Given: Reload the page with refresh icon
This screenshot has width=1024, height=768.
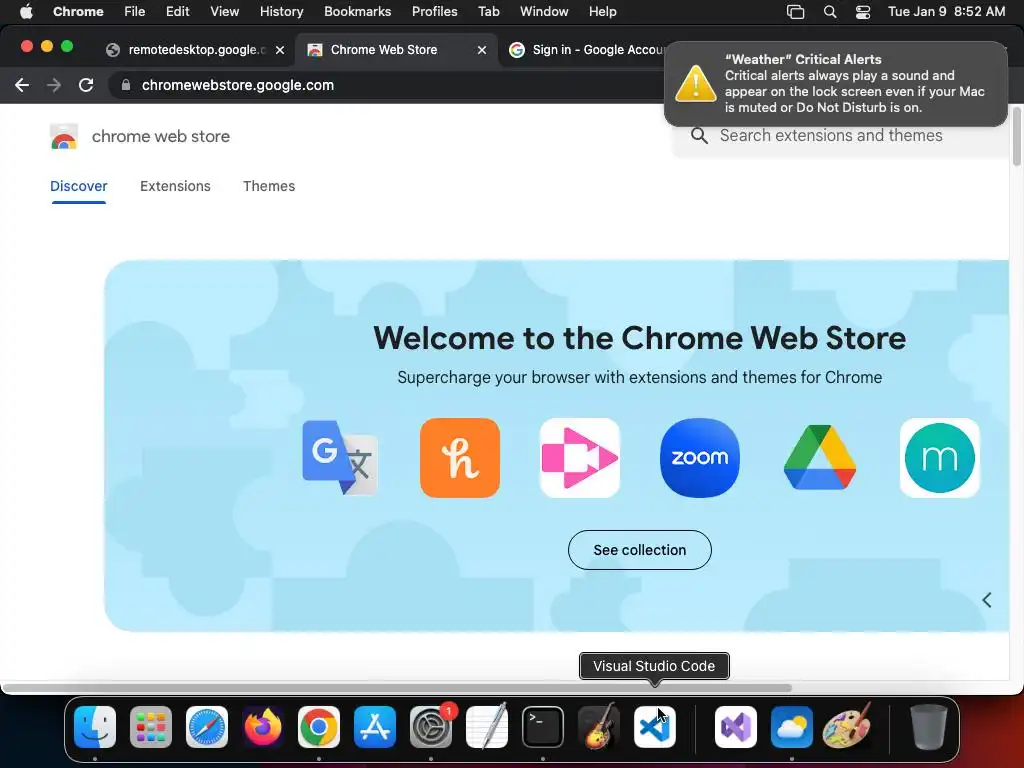Looking at the screenshot, I should [x=86, y=85].
